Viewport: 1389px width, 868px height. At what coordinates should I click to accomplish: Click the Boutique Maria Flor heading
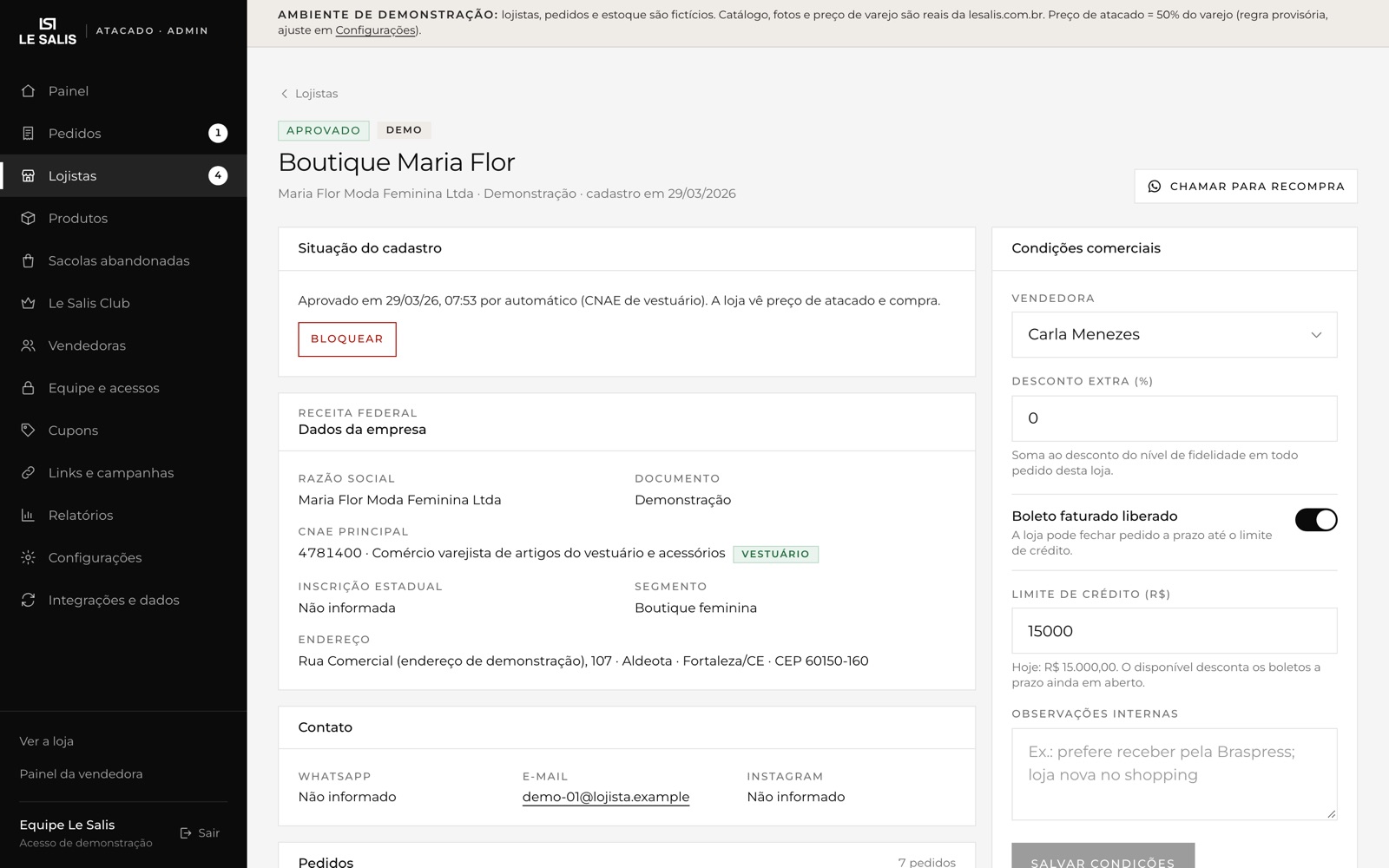[397, 162]
